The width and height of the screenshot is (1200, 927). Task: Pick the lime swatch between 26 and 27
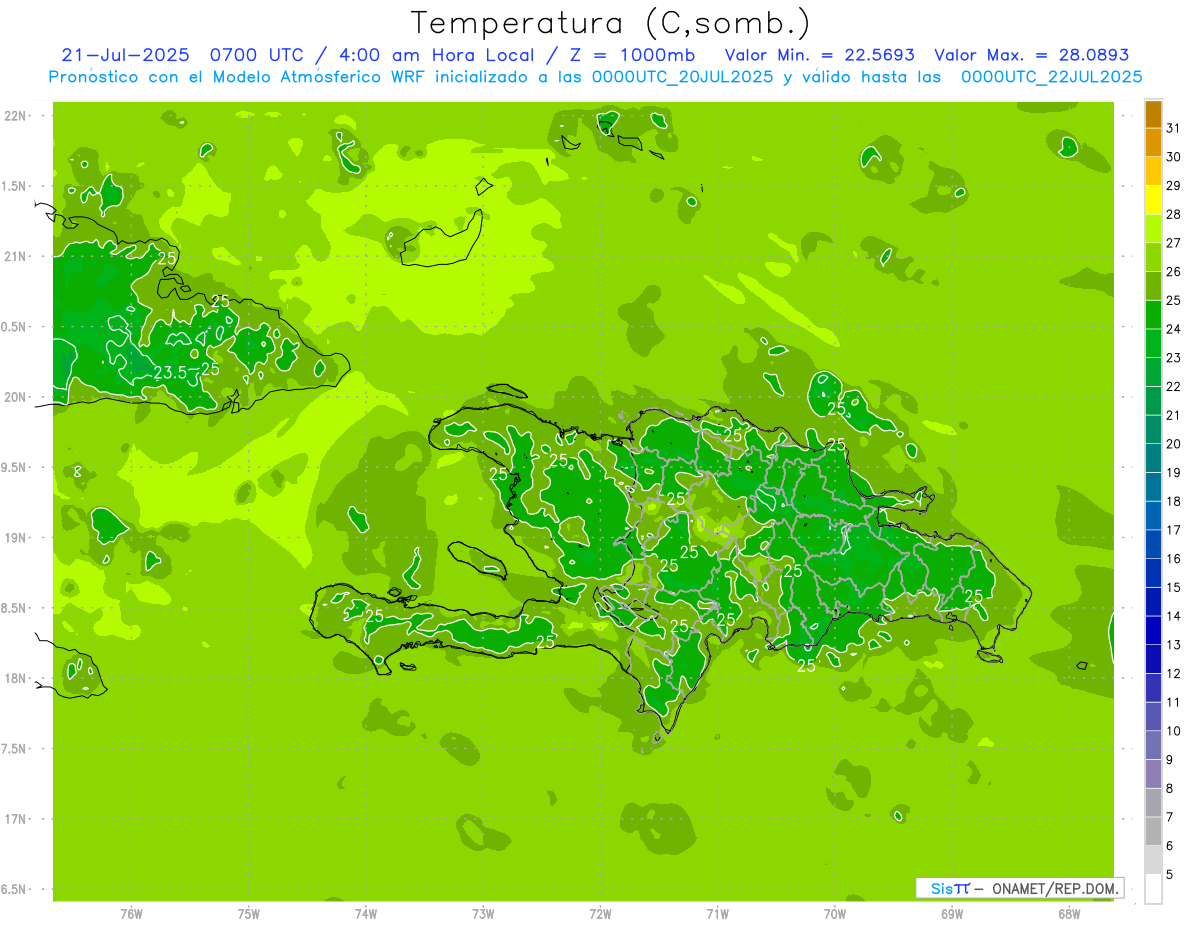[1153, 257]
